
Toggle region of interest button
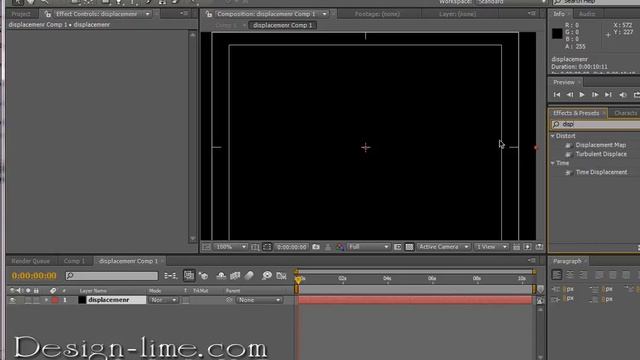[398, 247]
